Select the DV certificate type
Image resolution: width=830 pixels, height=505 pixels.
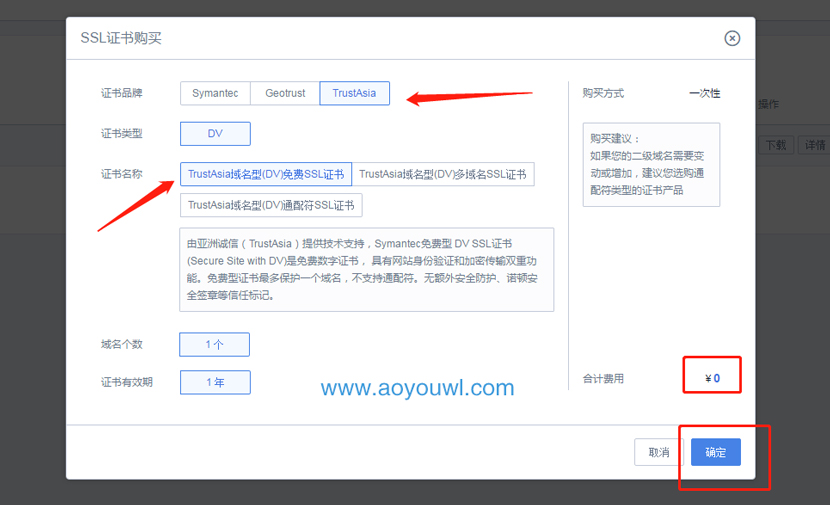215,134
